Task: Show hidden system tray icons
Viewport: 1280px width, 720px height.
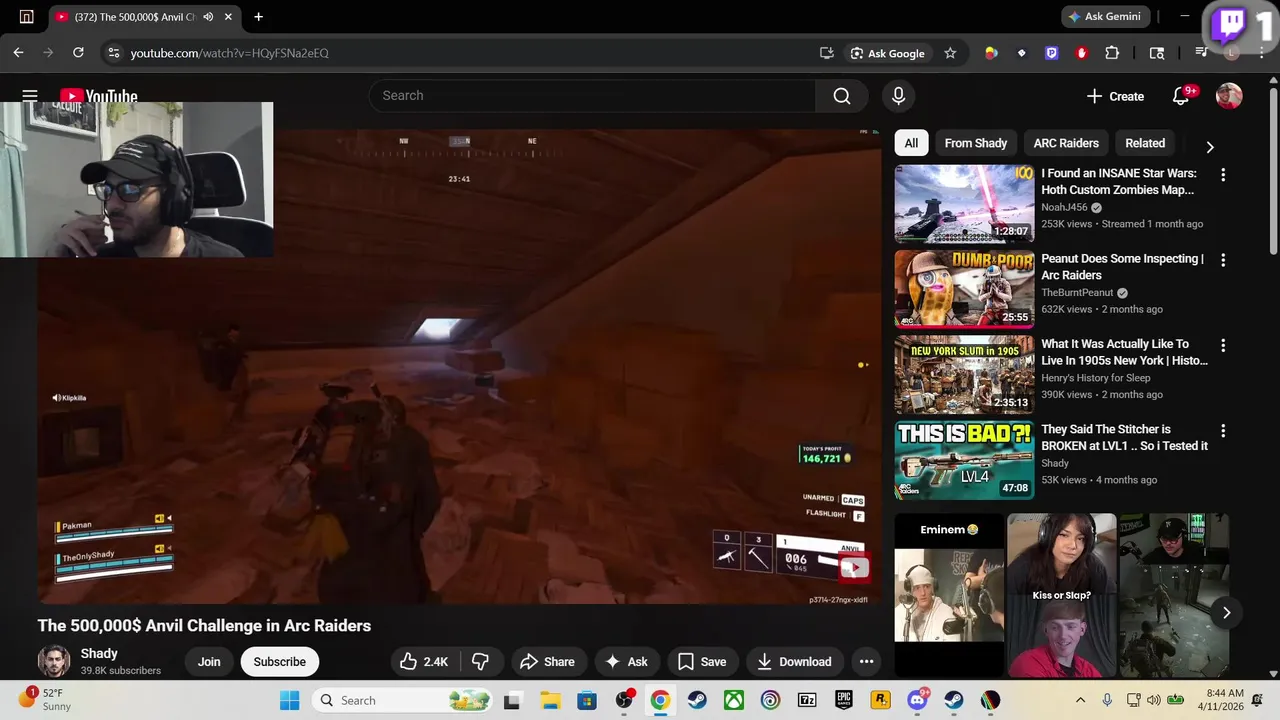Action: coord(1080,700)
